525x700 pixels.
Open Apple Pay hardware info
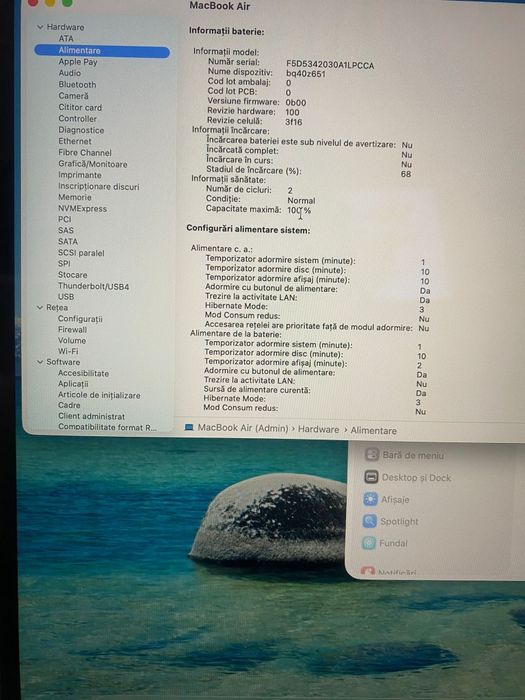point(78,62)
